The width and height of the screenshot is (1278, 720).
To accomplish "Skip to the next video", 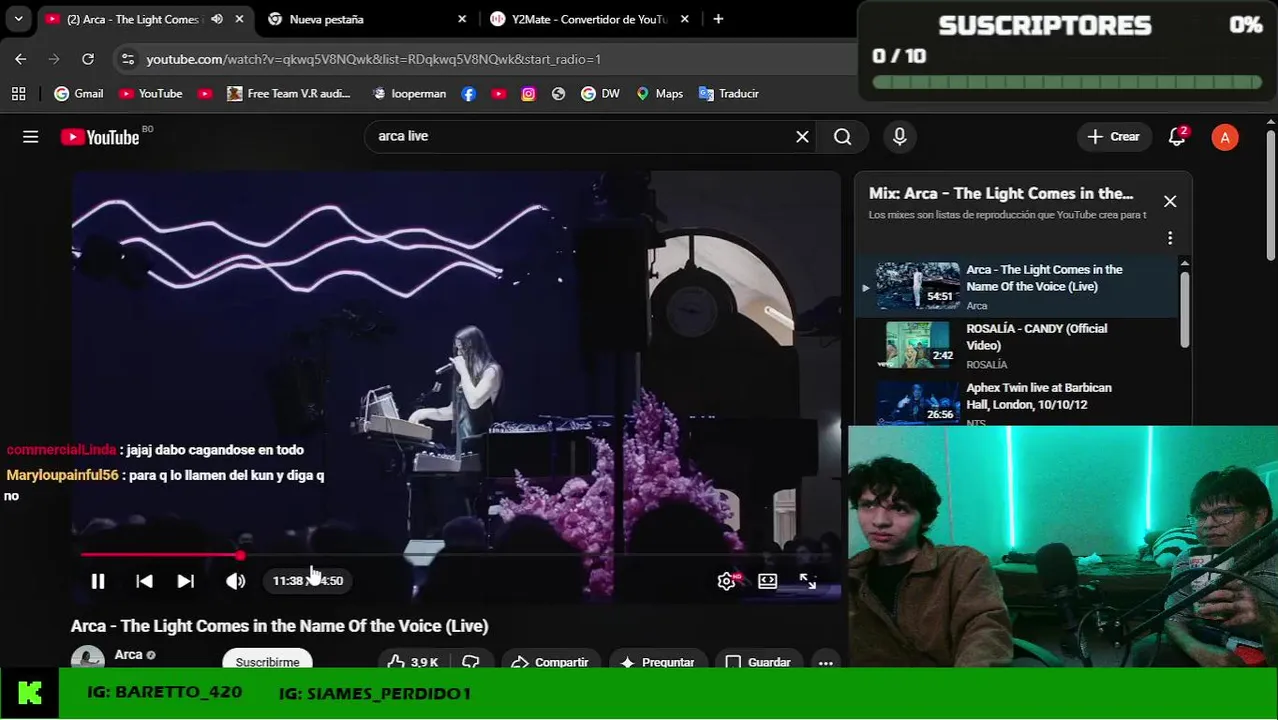I will pyautogui.click(x=186, y=581).
